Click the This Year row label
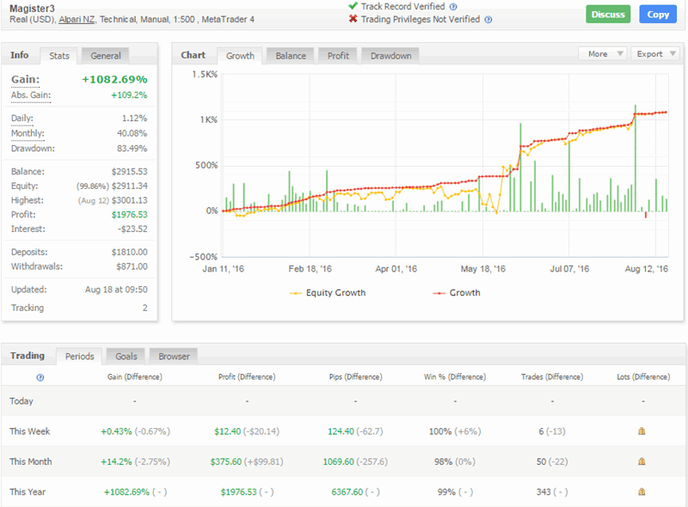 click(x=28, y=492)
